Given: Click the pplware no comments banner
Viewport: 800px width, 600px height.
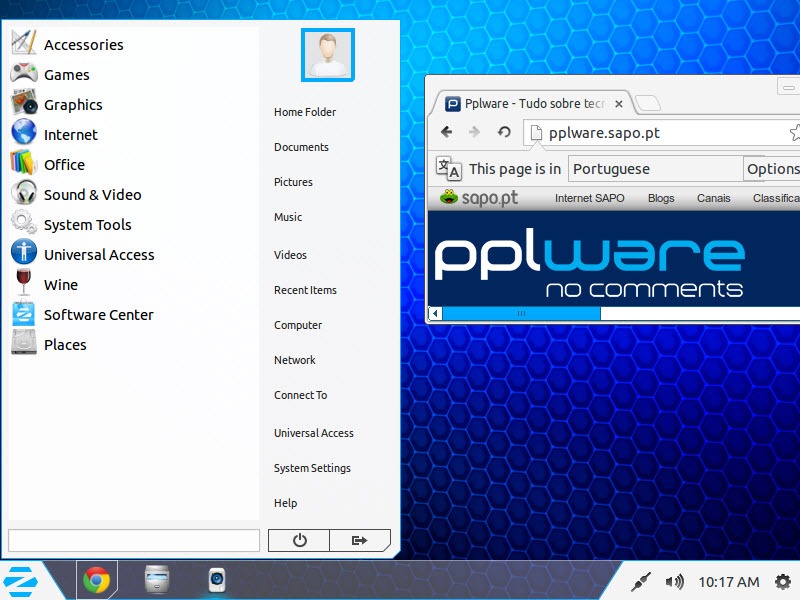Looking at the screenshot, I should click(x=589, y=262).
